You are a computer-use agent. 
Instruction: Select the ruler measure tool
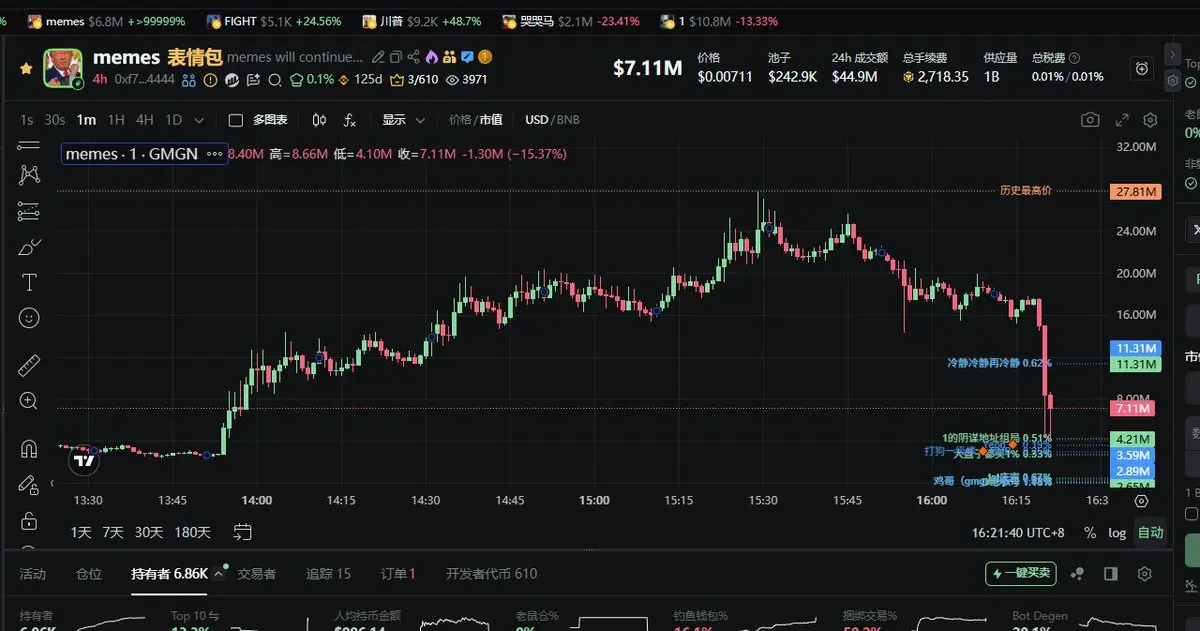[x=29, y=365]
